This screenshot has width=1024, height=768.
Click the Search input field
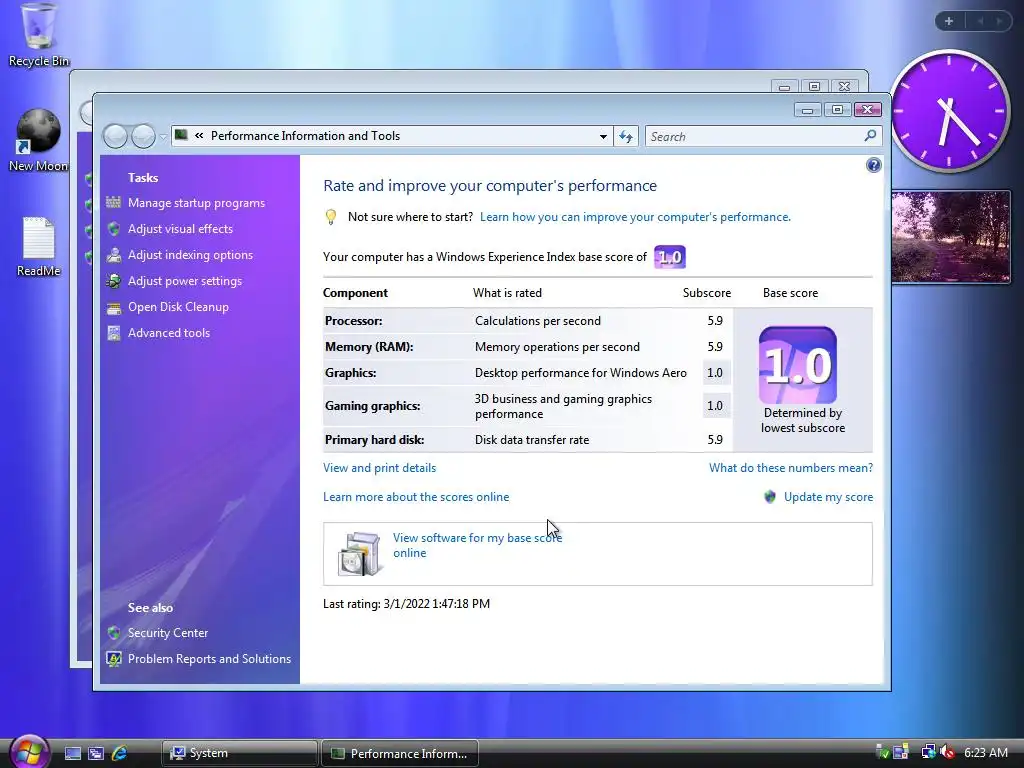(x=754, y=136)
